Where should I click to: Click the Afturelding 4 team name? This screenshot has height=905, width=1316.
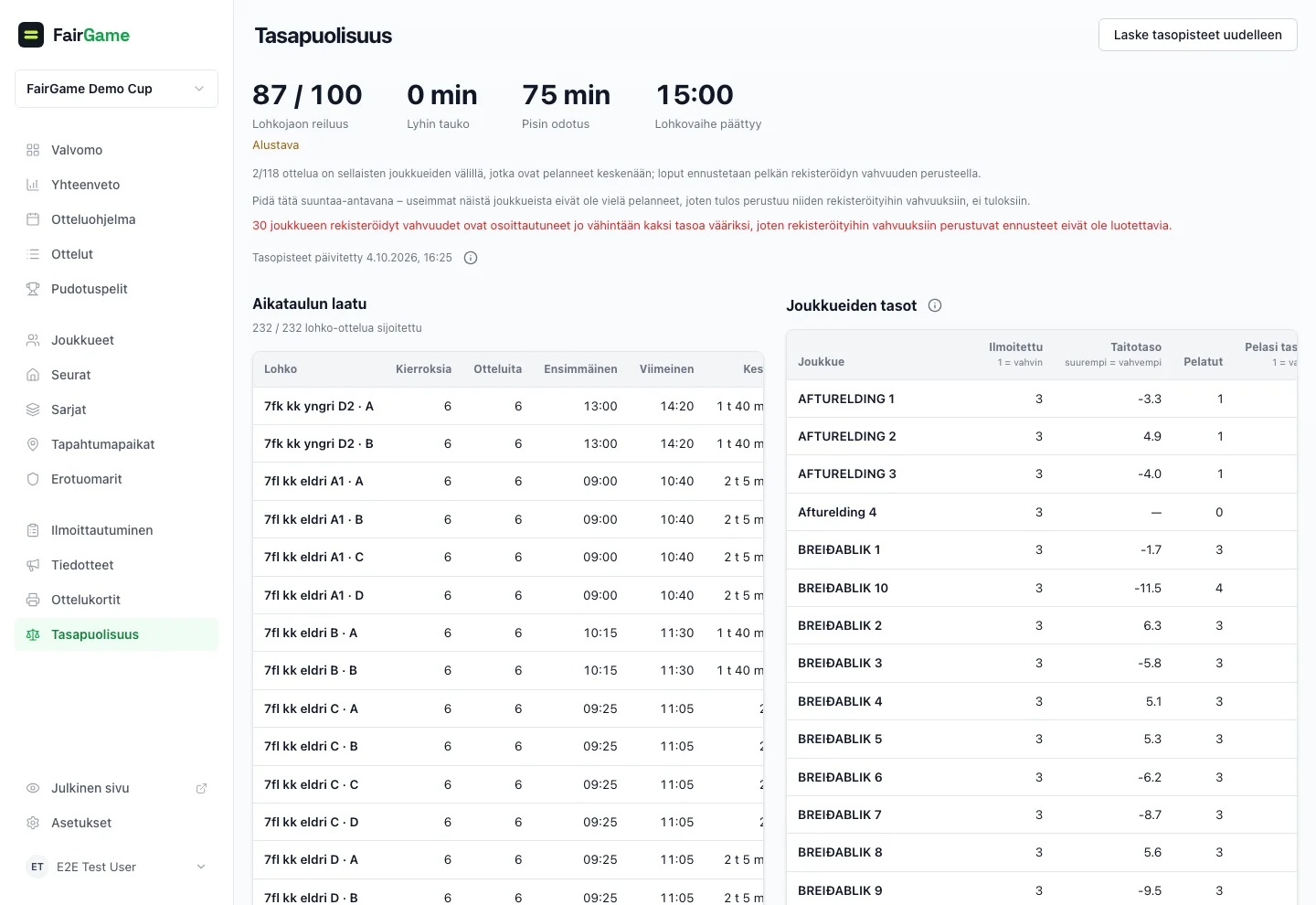837,512
